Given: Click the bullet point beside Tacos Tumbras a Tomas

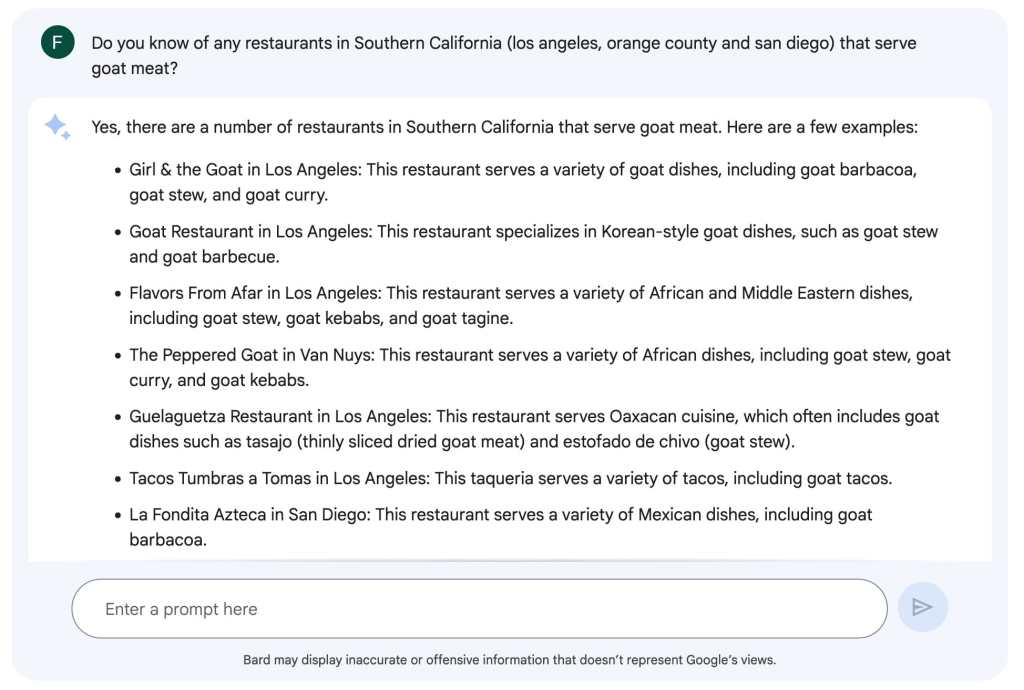Looking at the screenshot, I should [x=117, y=479].
